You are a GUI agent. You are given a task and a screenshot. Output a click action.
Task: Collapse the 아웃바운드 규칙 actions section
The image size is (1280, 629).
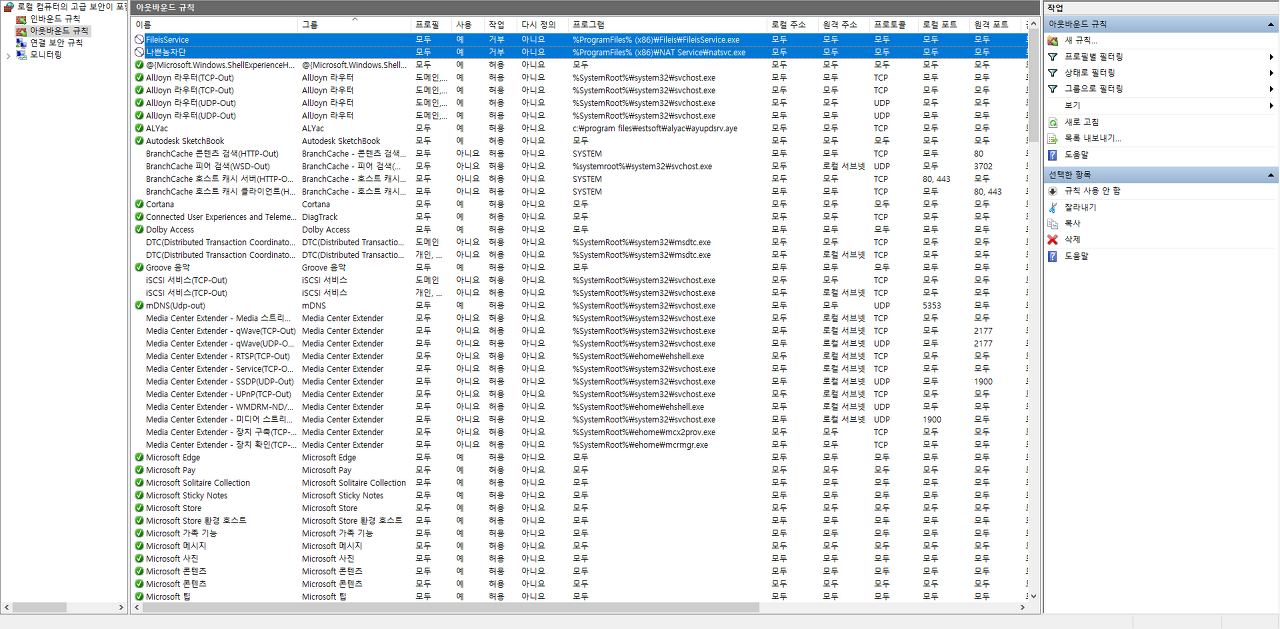tap(1271, 23)
